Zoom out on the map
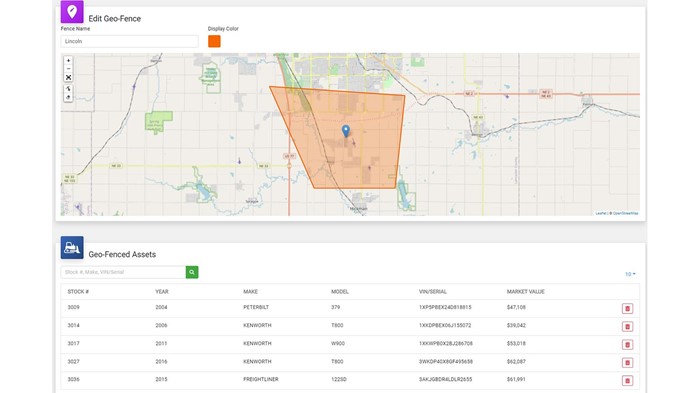This screenshot has height=393, width=700. pos(68,69)
